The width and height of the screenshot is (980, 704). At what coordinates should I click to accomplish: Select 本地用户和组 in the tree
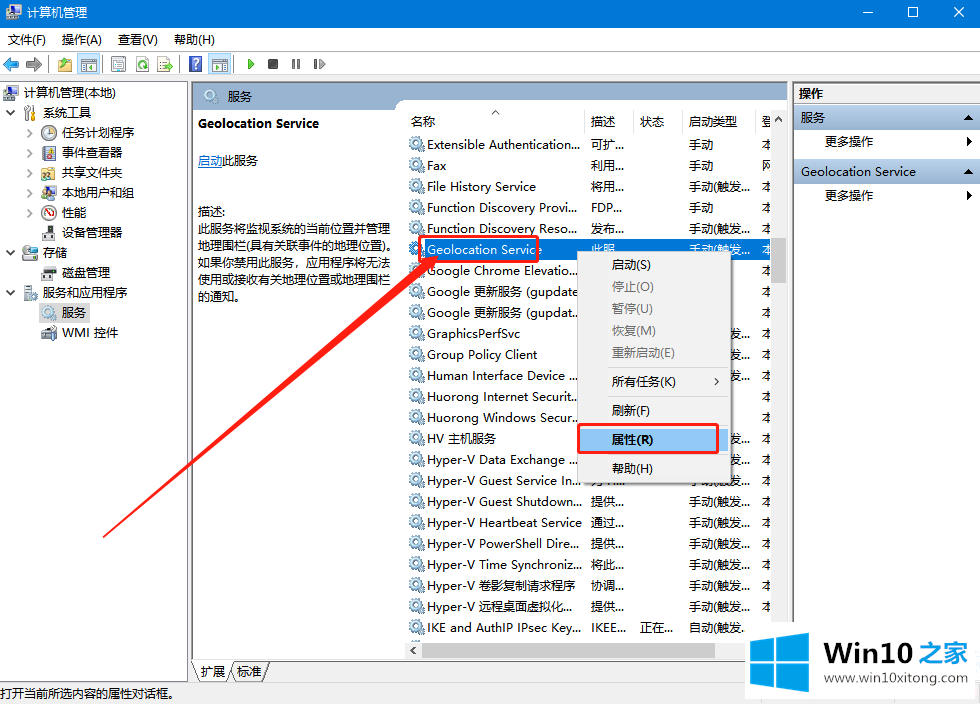click(98, 193)
